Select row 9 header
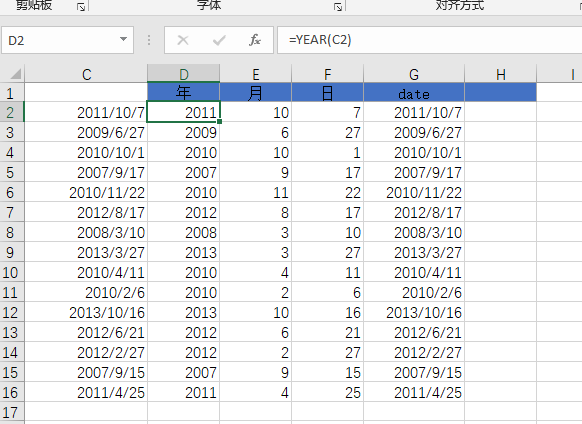 (x=12, y=252)
